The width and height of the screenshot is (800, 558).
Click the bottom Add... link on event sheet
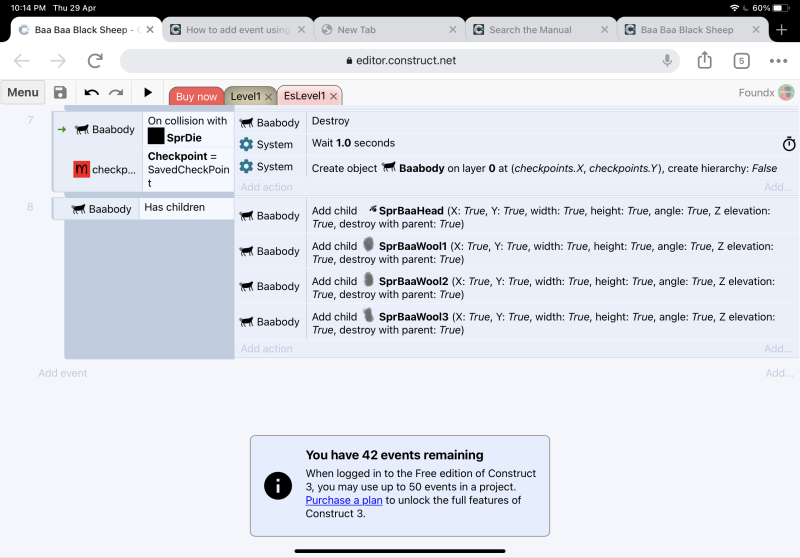pos(779,373)
